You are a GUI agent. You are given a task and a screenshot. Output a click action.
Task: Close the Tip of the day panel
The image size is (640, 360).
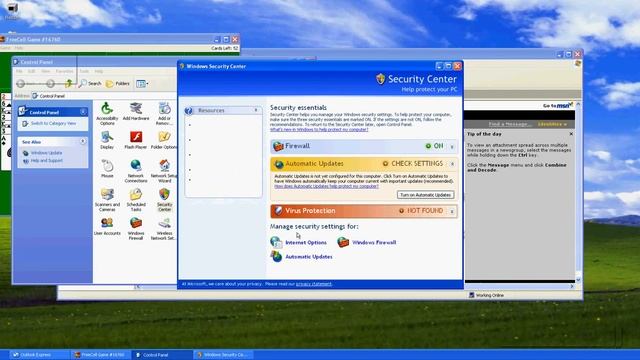(x=571, y=134)
